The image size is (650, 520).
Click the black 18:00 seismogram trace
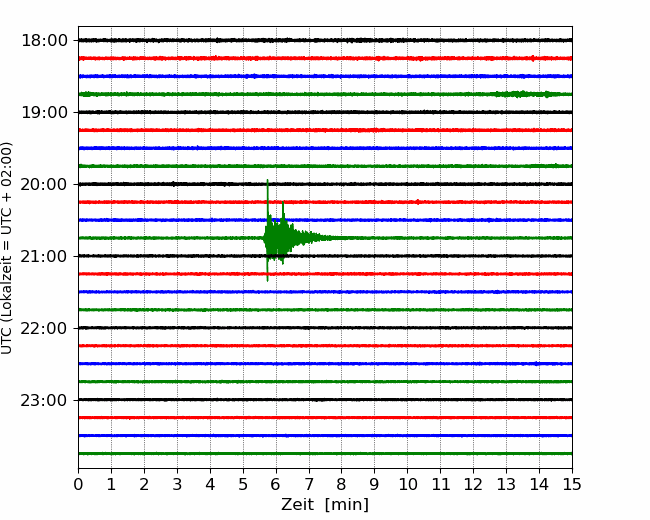click(x=325, y=40)
